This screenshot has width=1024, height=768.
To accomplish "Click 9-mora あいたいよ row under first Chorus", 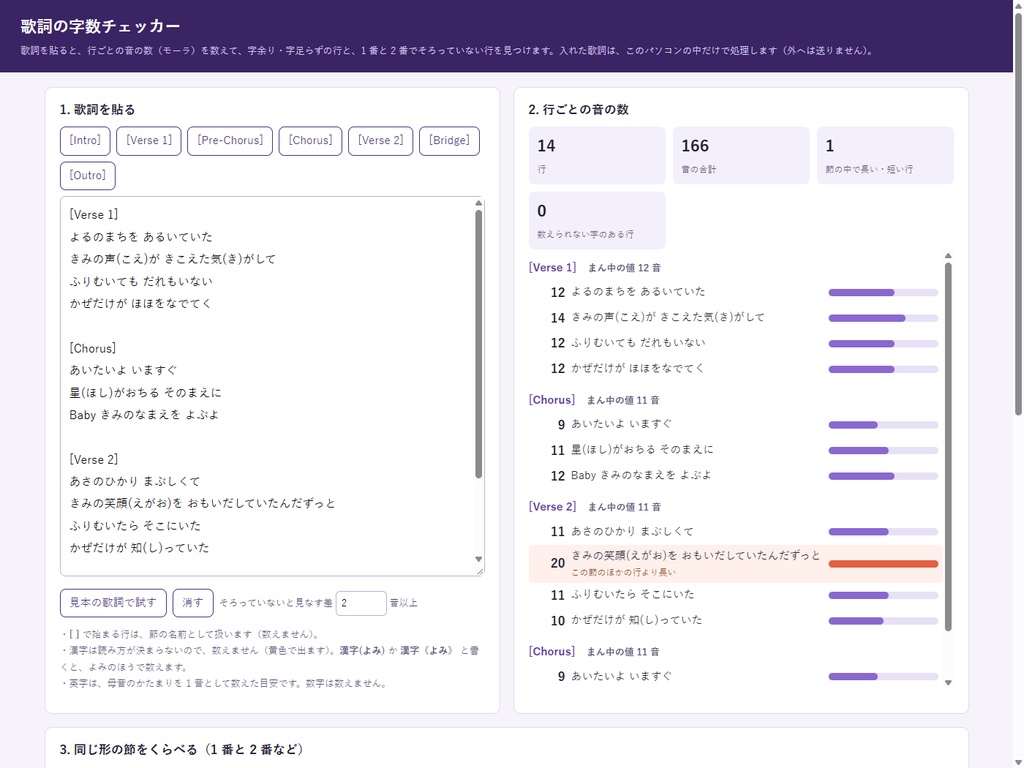I will click(x=735, y=424).
